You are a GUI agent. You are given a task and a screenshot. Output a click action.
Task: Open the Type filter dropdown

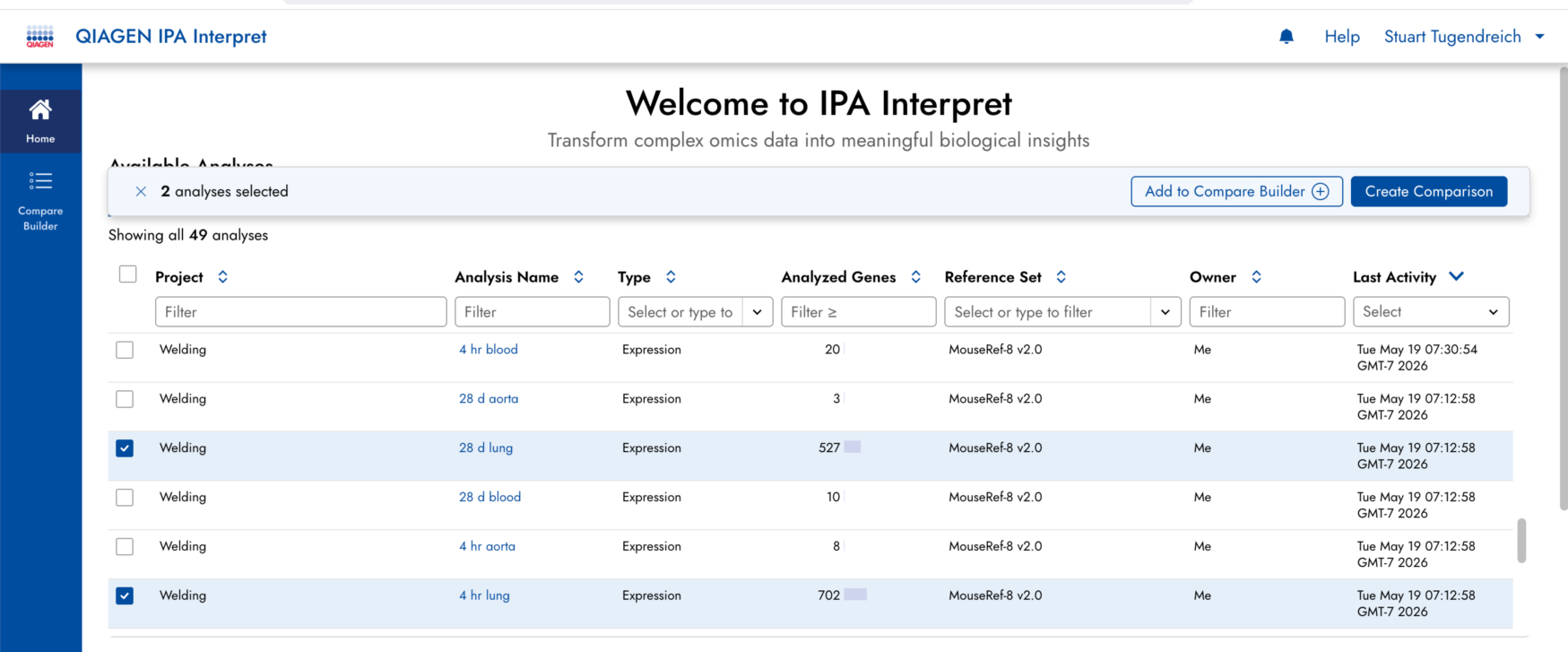[x=757, y=312]
